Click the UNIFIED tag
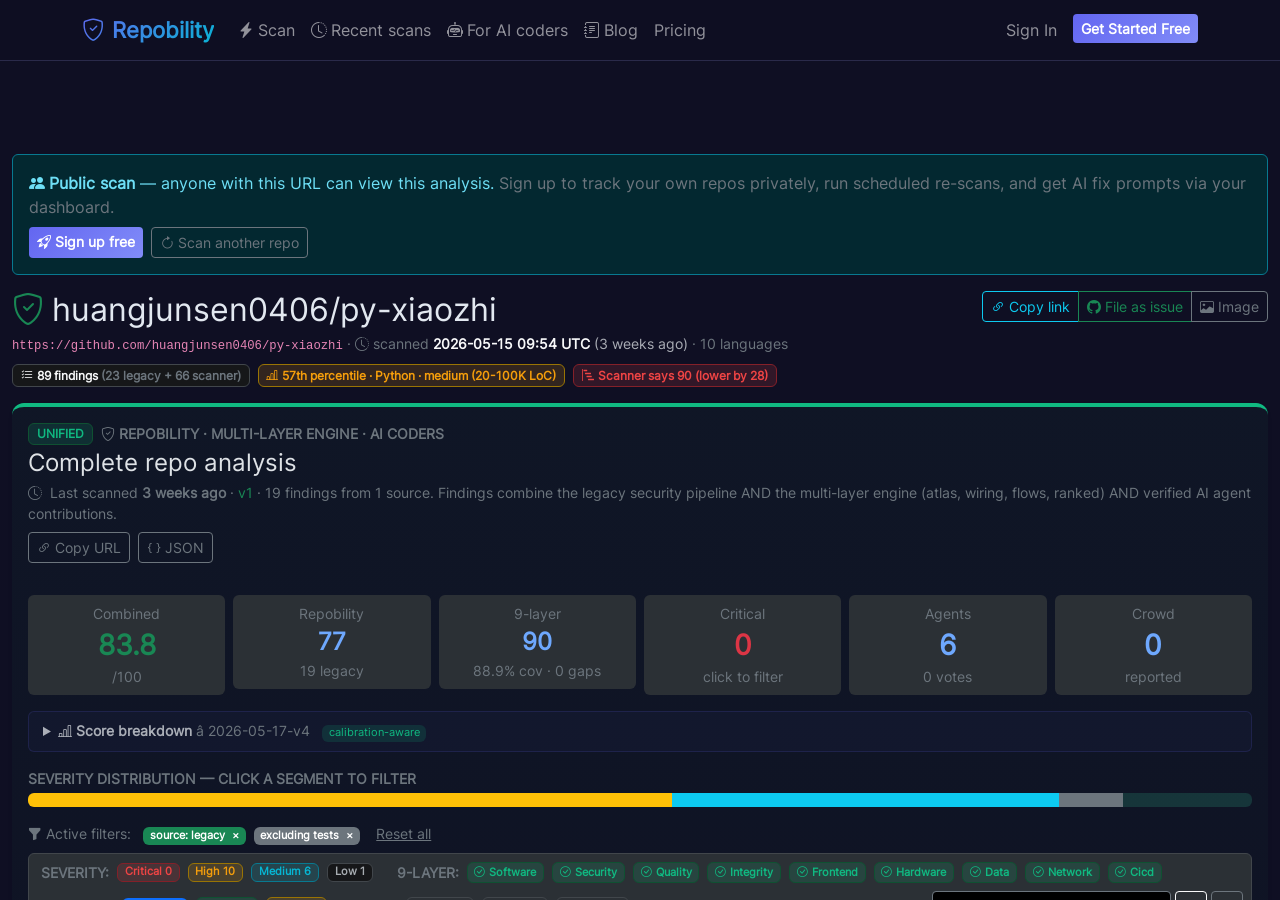 (60, 434)
